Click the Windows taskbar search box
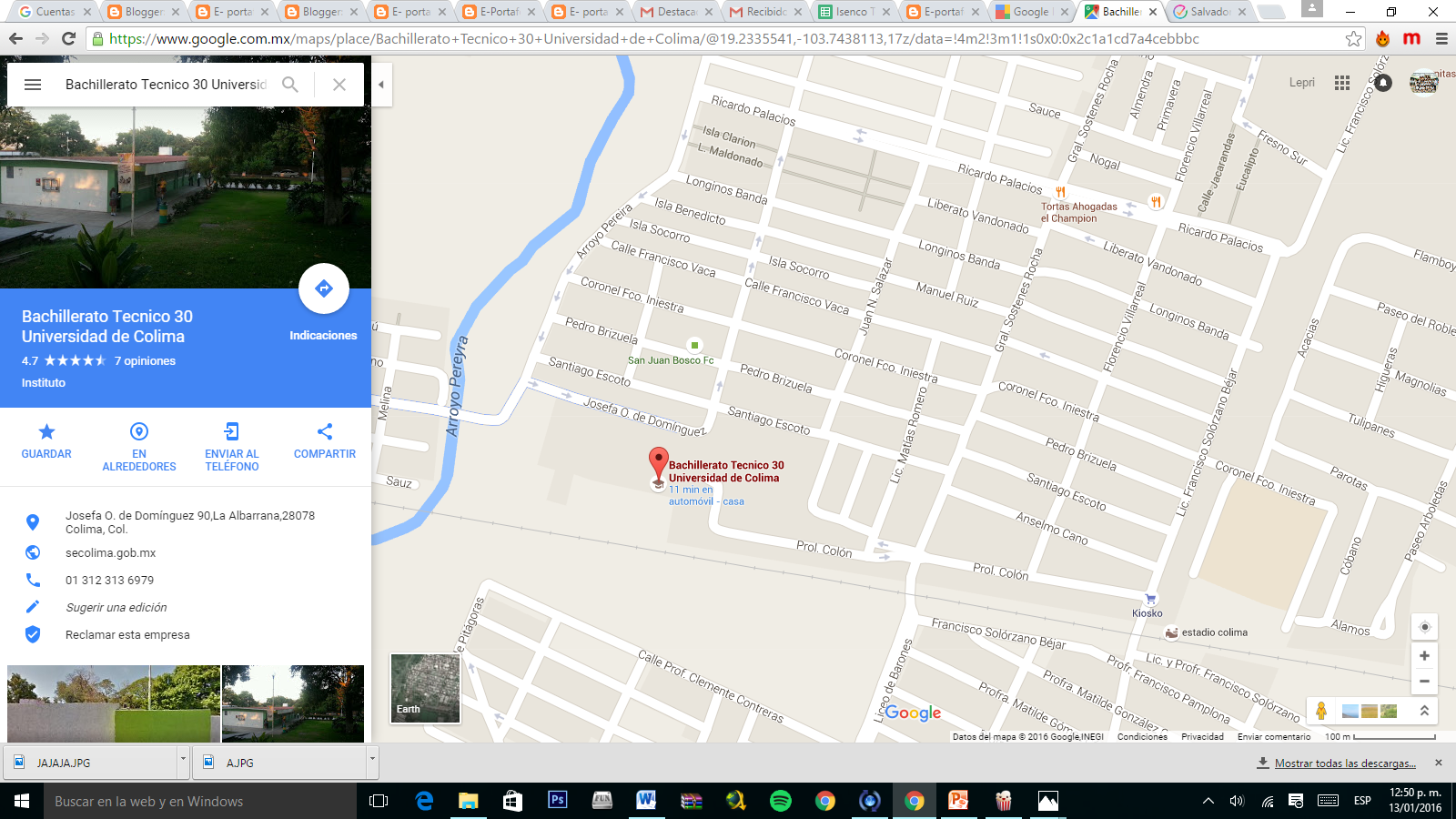The image size is (1456, 819). tap(200, 801)
